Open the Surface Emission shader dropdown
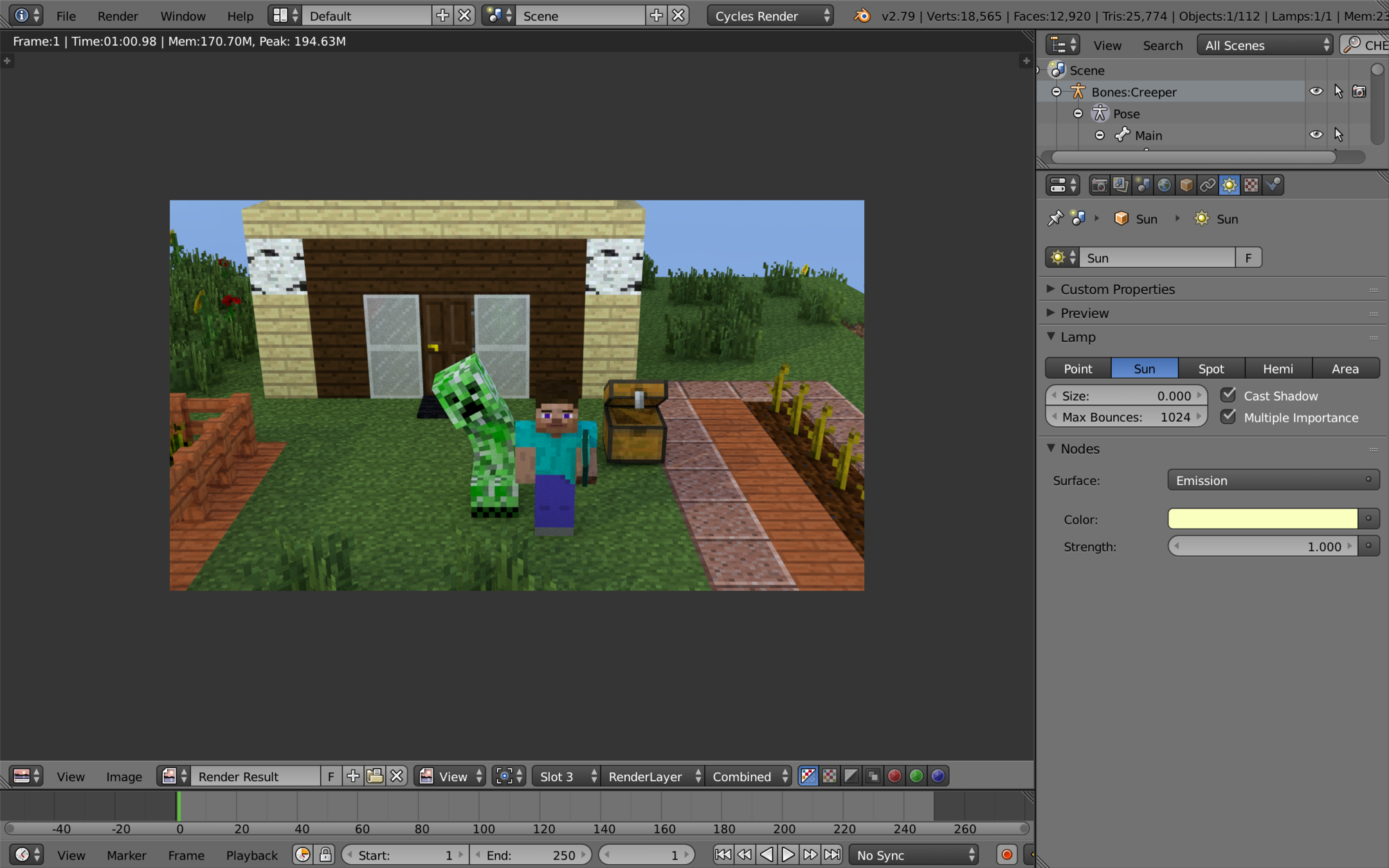 tap(1273, 480)
